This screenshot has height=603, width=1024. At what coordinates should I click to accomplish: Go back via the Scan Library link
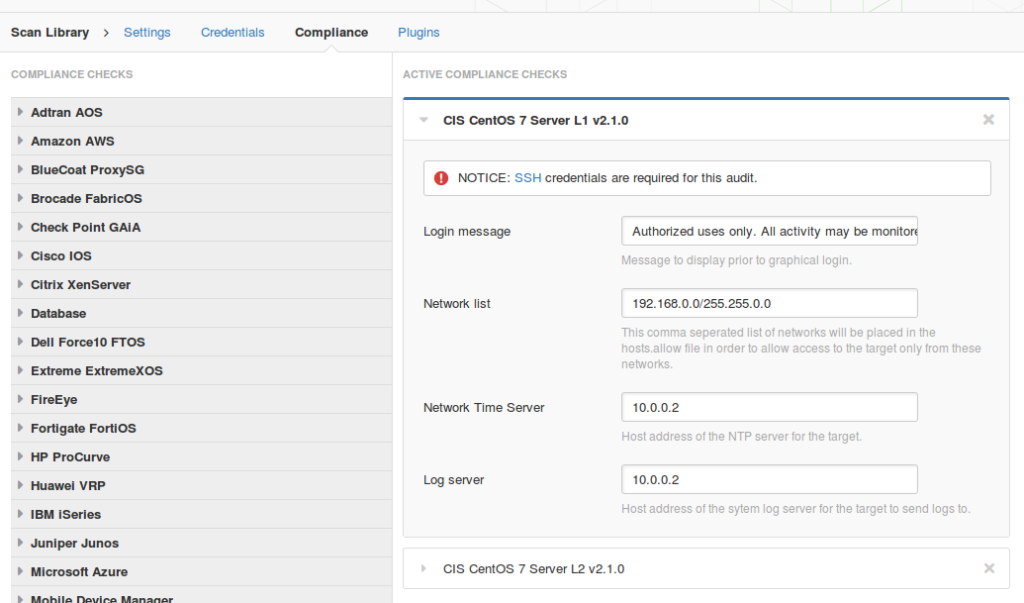pos(50,32)
